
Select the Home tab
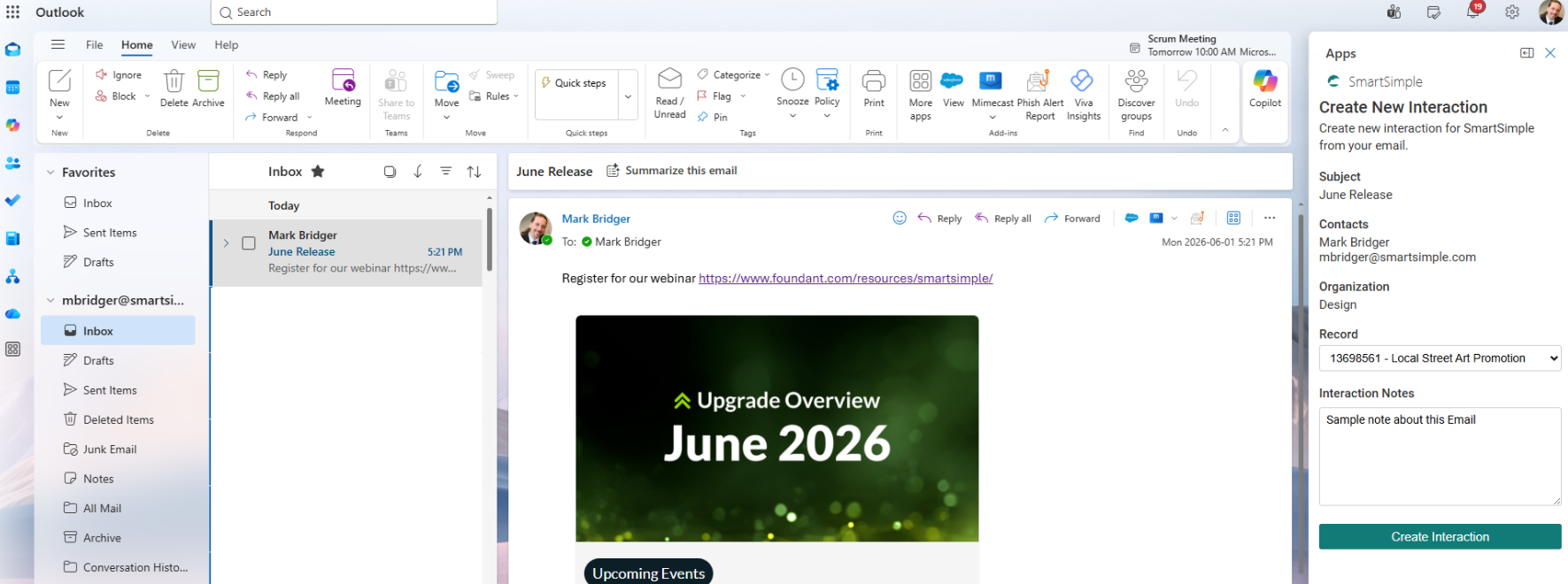coord(137,45)
